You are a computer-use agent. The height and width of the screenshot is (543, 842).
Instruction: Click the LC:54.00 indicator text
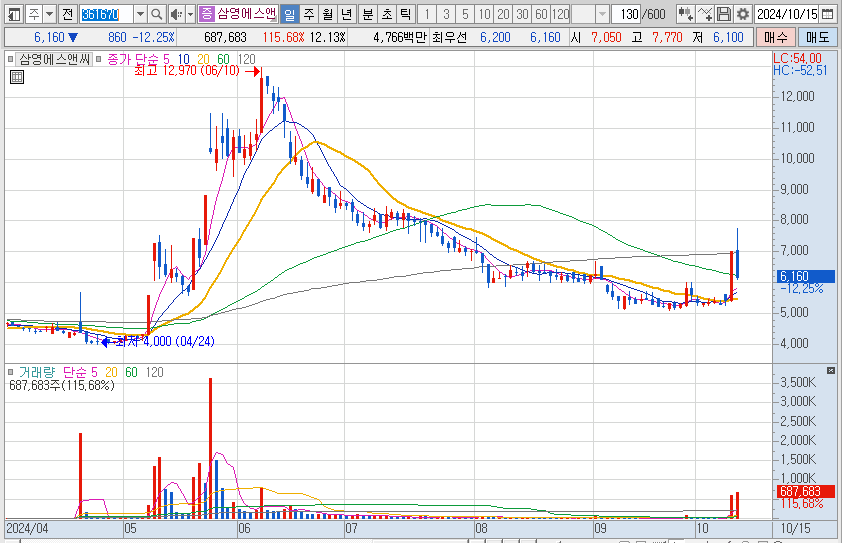tap(797, 58)
